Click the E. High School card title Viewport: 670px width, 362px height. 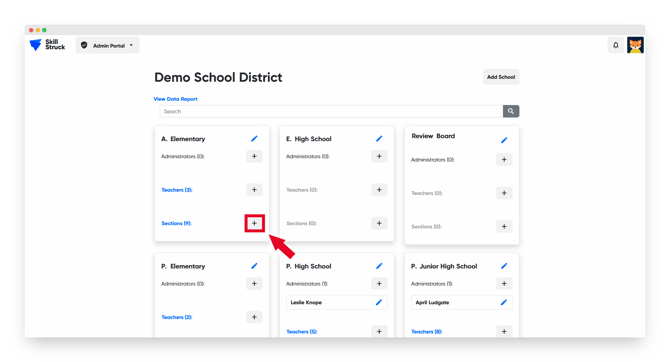(x=309, y=139)
